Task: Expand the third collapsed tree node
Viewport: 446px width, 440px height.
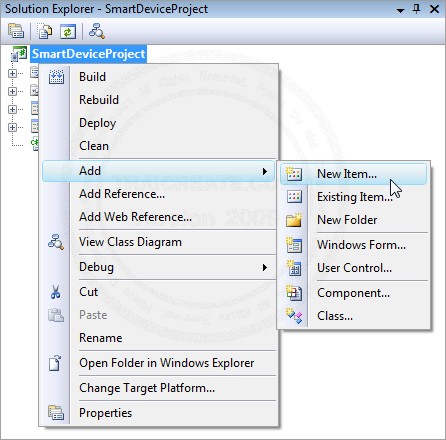Action: tap(12, 109)
